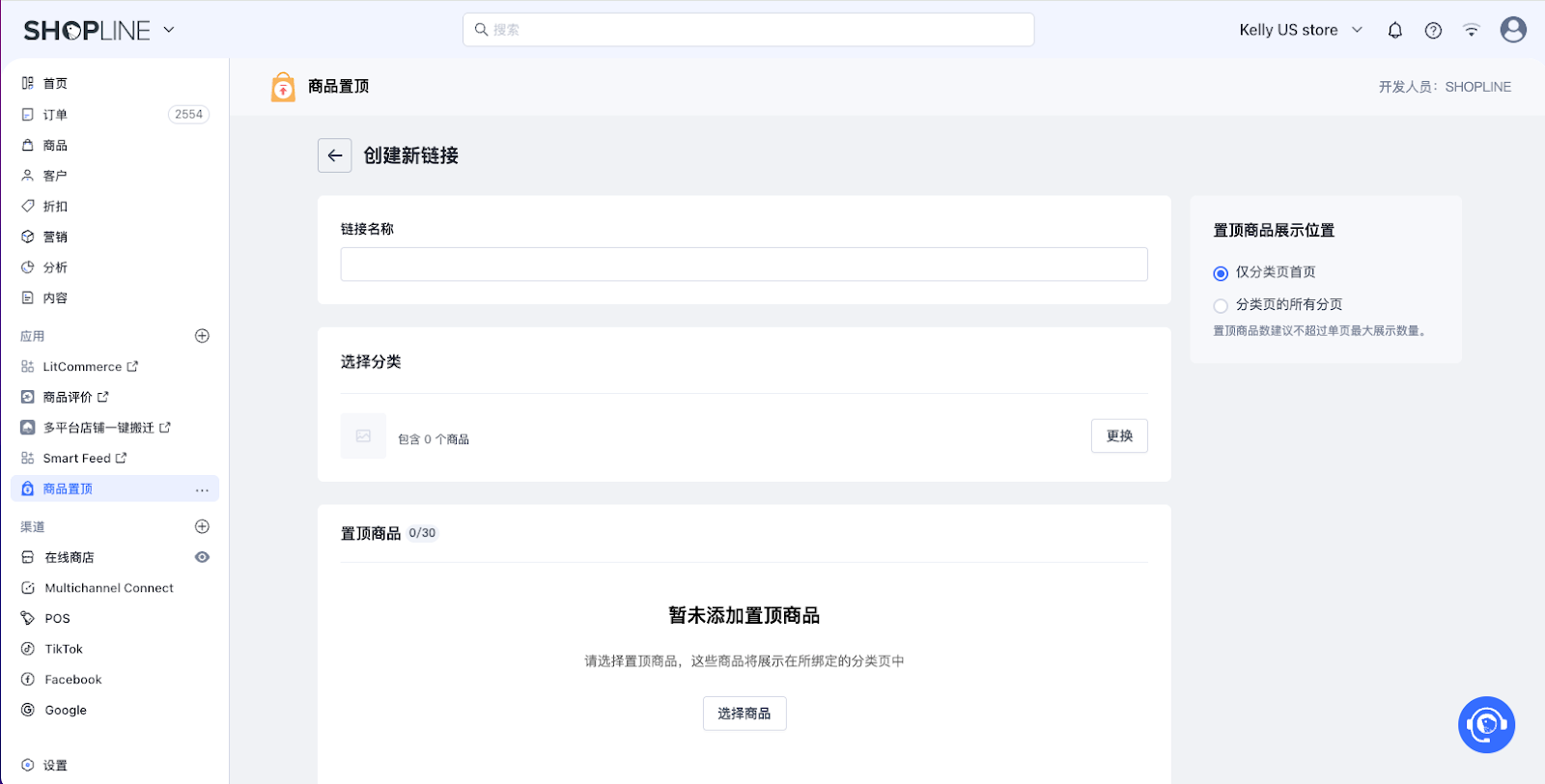Open the Kelly US store switcher
The height and width of the screenshot is (784, 1545).
pyautogui.click(x=1301, y=30)
